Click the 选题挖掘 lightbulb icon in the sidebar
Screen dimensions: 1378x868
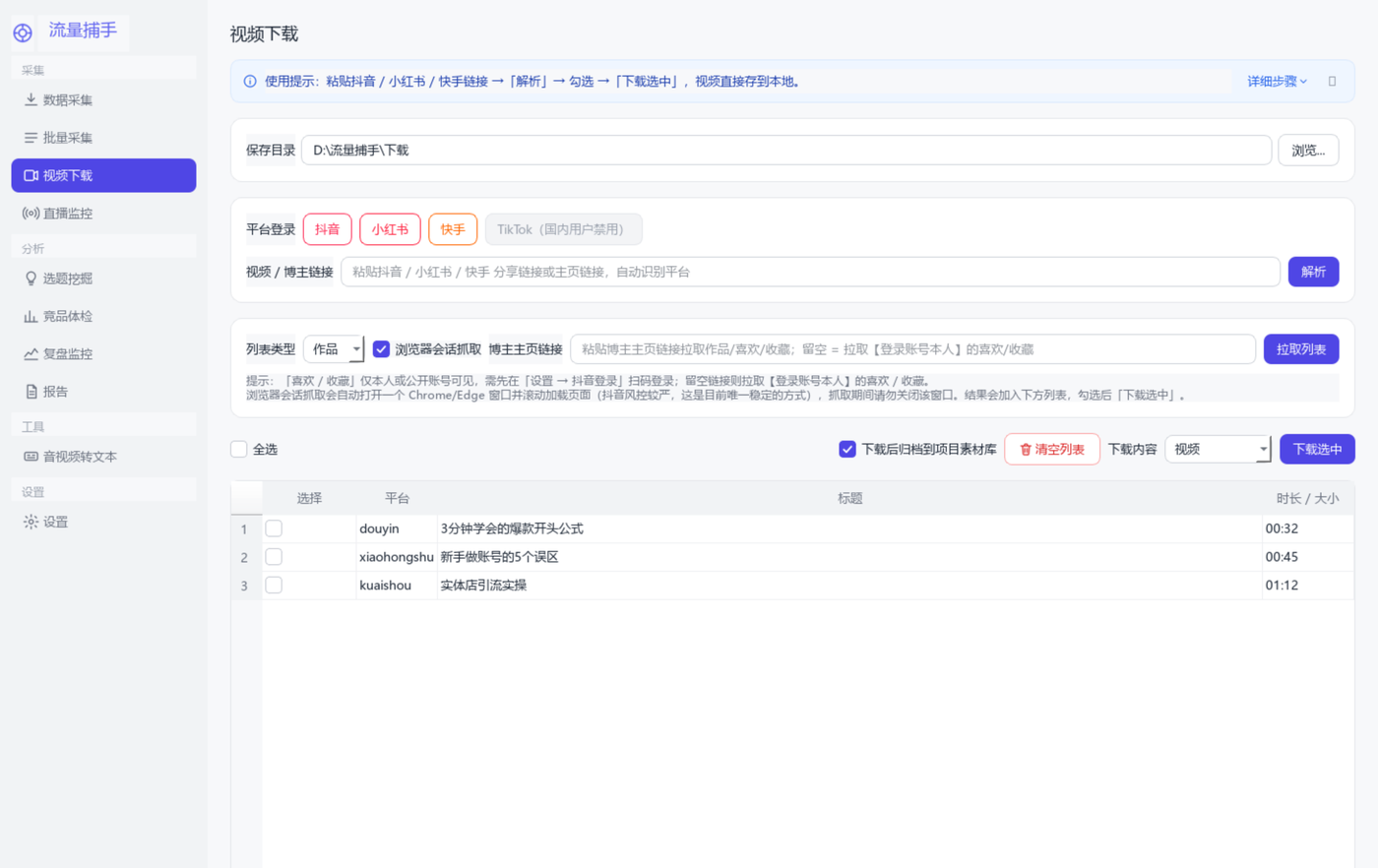pyautogui.click(x=31, y=279)
